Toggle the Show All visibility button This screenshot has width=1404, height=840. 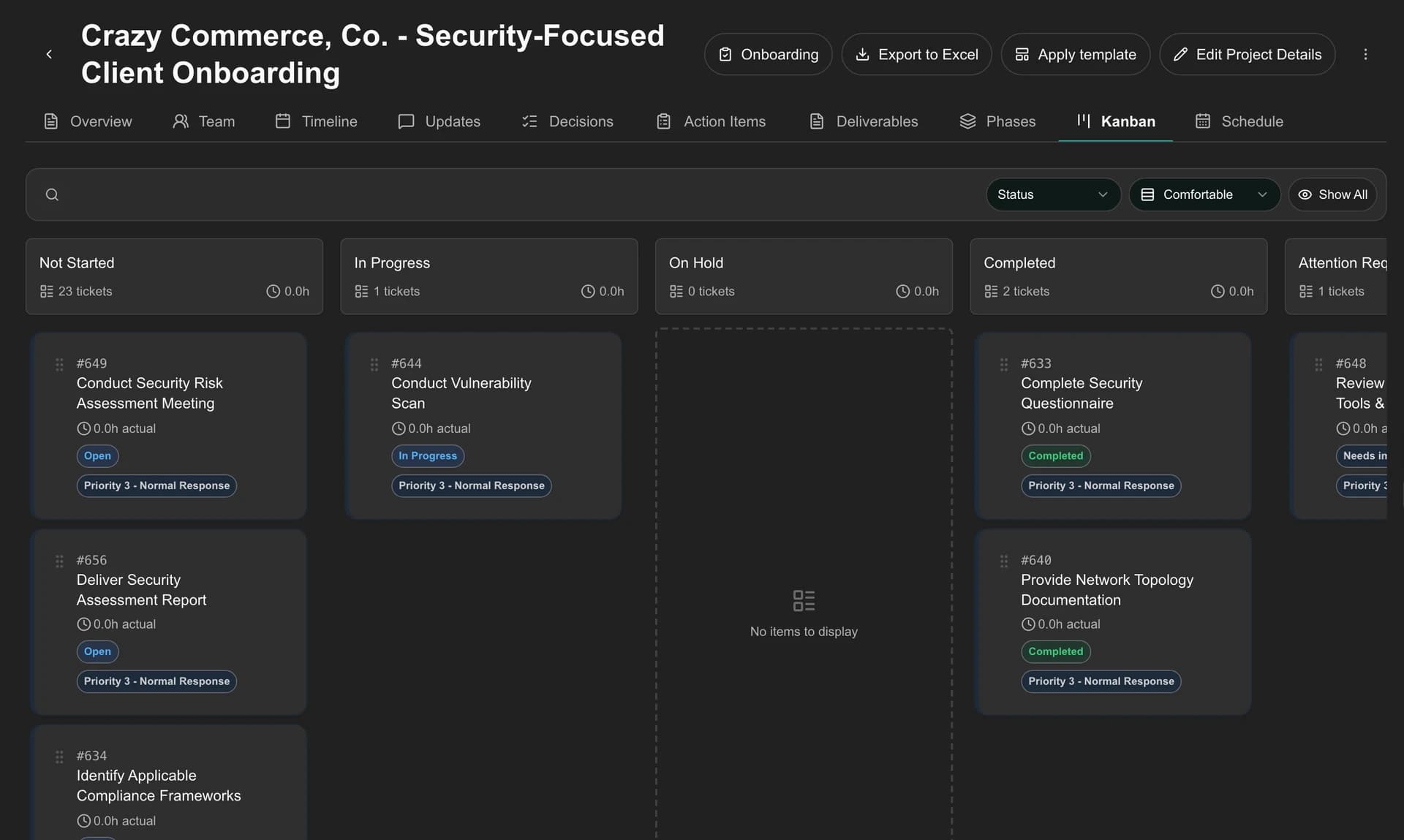click(x=1332, y=194)
